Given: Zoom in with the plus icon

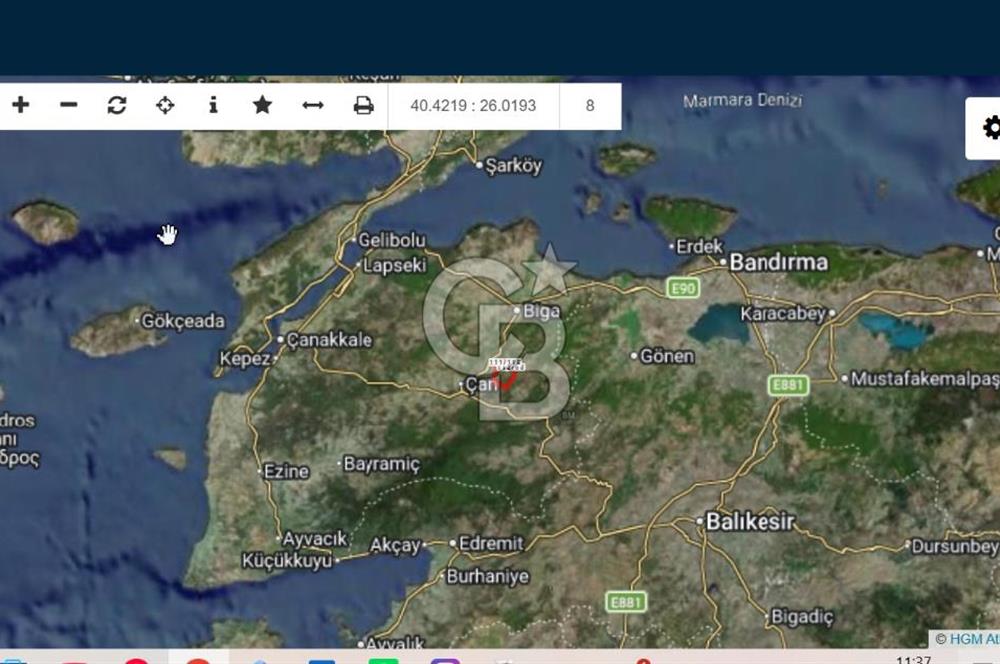Looking at the screenshot, I should 21,105.
